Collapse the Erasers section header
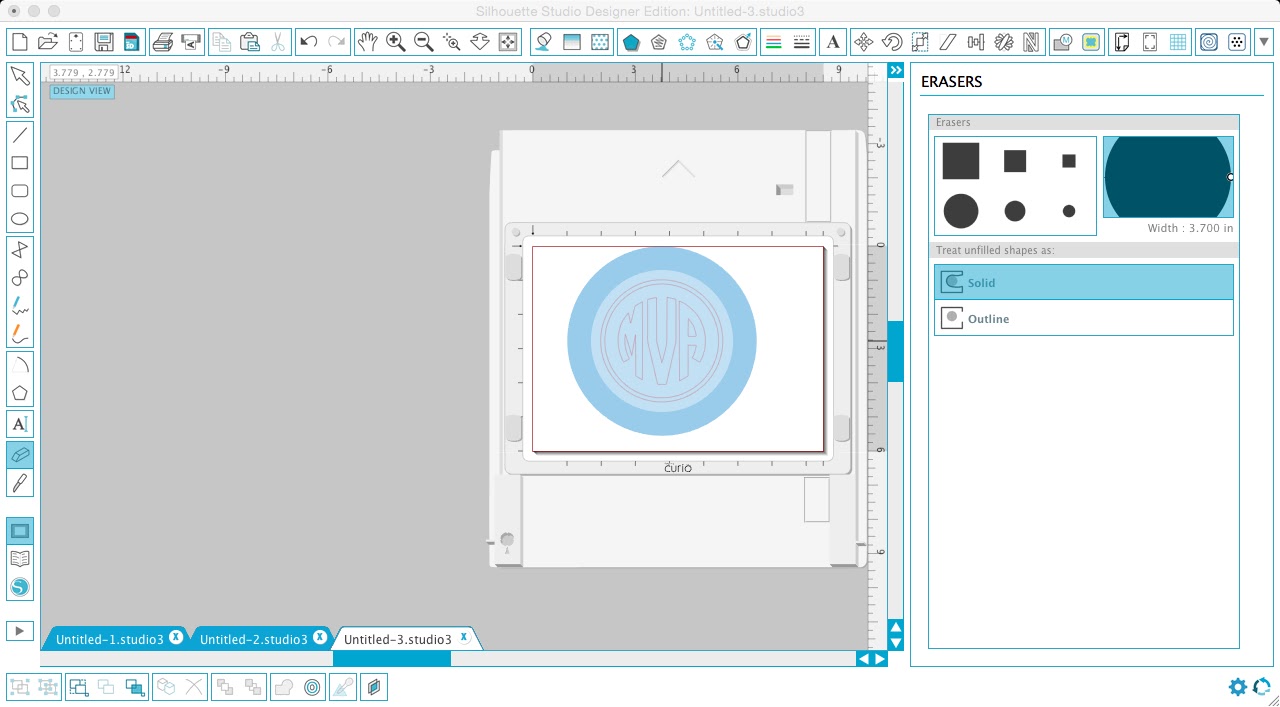 (x=1083, y=122)
